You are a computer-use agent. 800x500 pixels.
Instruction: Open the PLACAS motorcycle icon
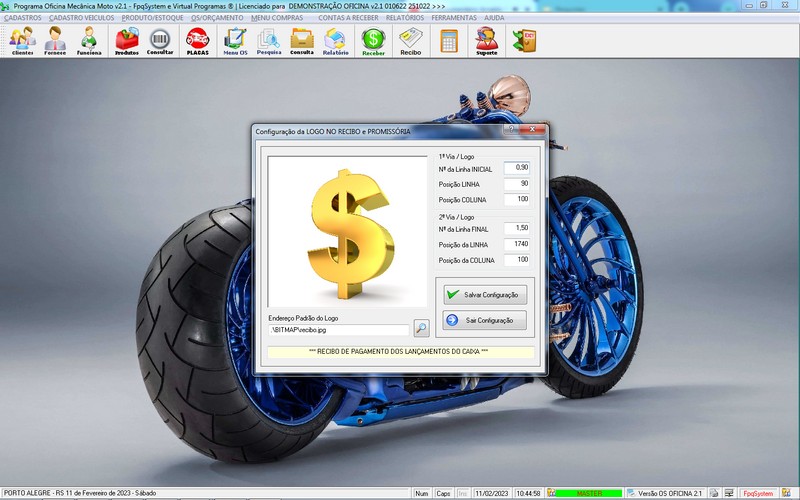click(x=197, y=41)
